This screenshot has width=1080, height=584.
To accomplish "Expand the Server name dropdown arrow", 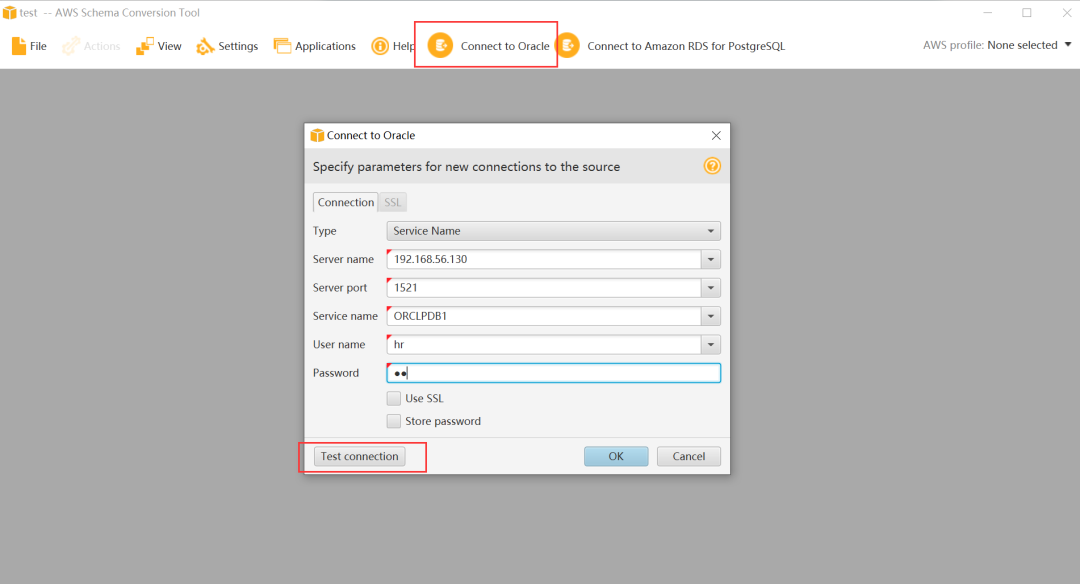I will coord(711,260).
